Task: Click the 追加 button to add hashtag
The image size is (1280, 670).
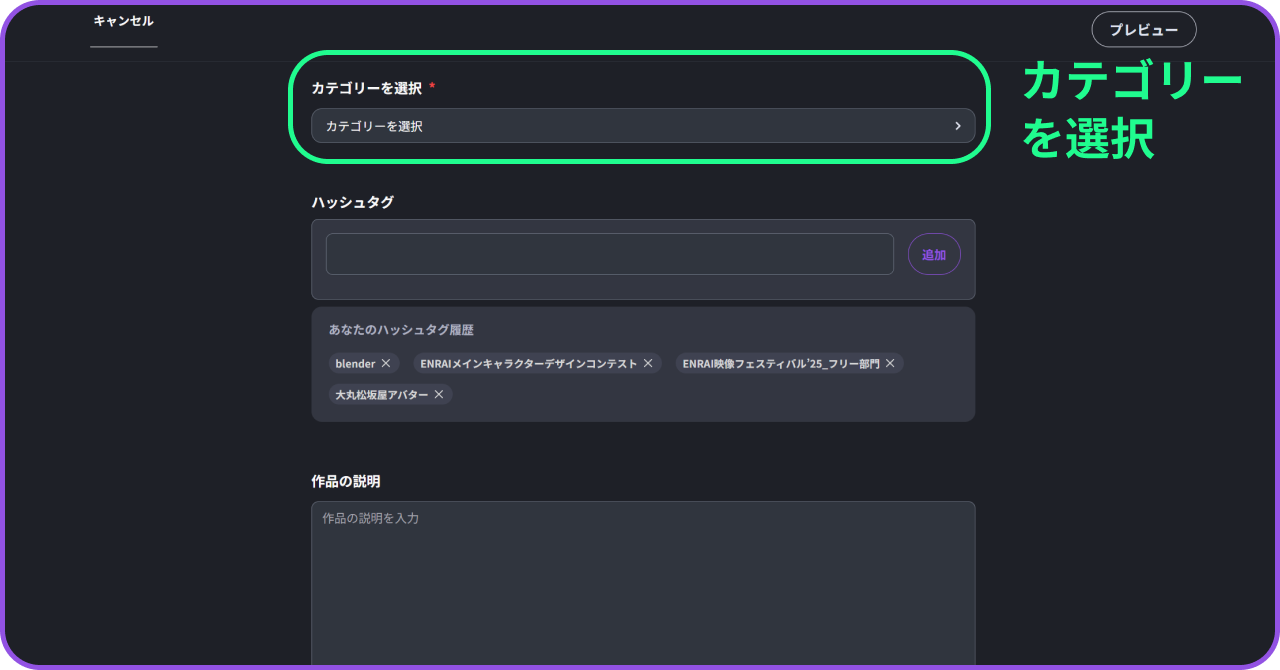Action: pyautogui.click(x=934, y=255)
